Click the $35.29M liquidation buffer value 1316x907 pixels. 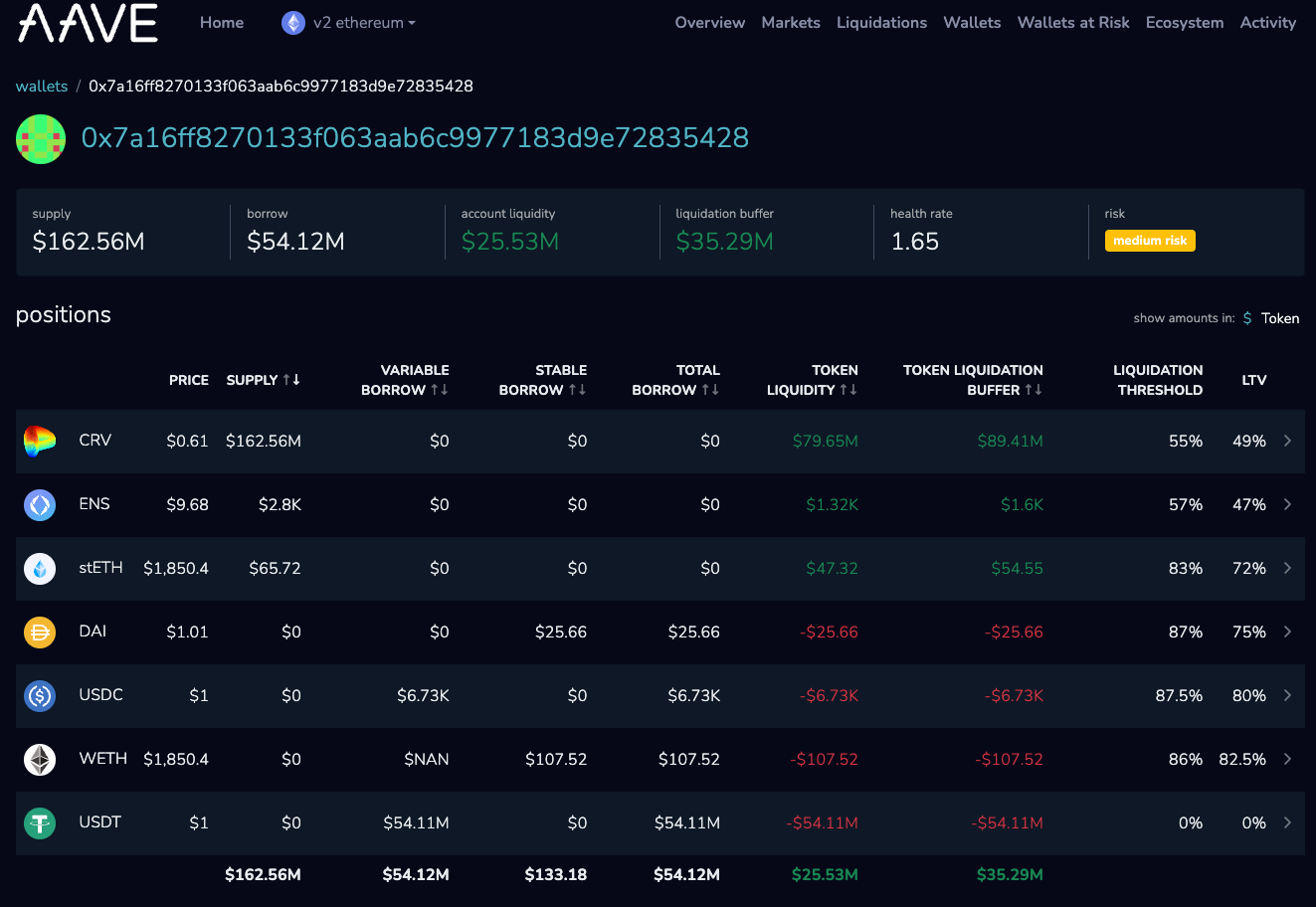(x=724, y=242)
